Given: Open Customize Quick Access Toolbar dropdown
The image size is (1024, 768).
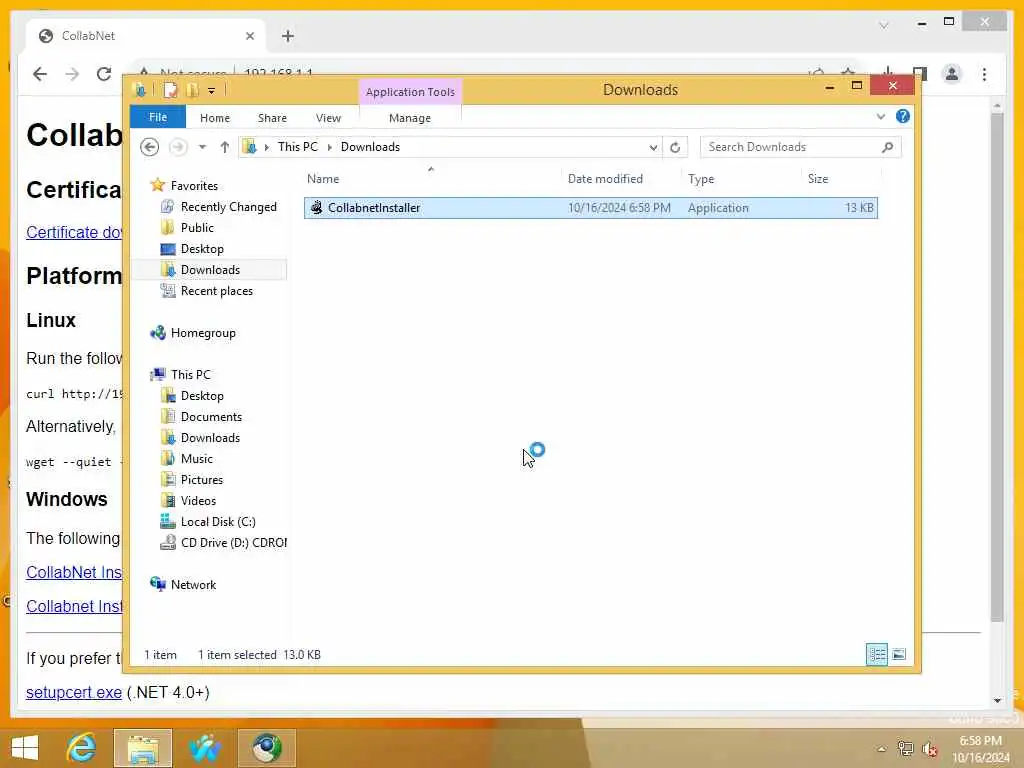Looking at the screenshot, I should coord(211,91).
